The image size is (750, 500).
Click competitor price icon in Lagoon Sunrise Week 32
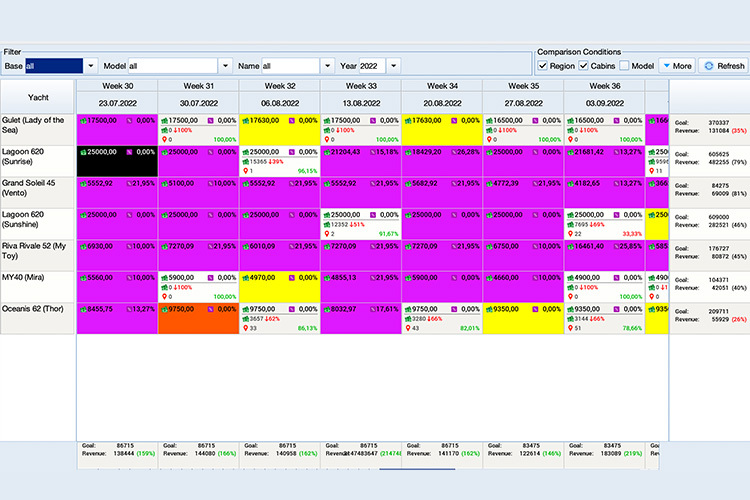246,161
